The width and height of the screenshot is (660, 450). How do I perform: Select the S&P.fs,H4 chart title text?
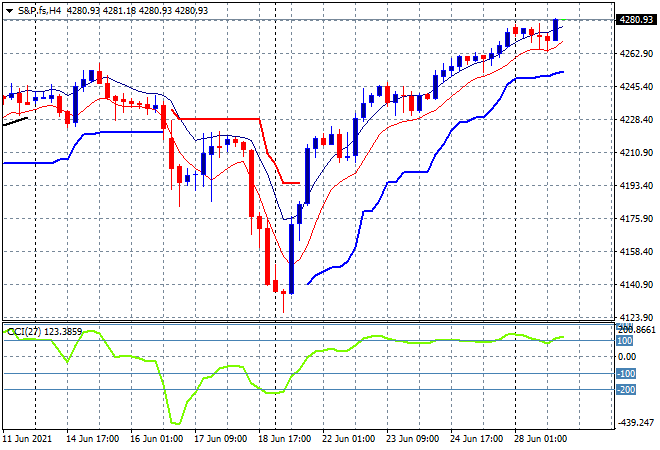(40, 11)
